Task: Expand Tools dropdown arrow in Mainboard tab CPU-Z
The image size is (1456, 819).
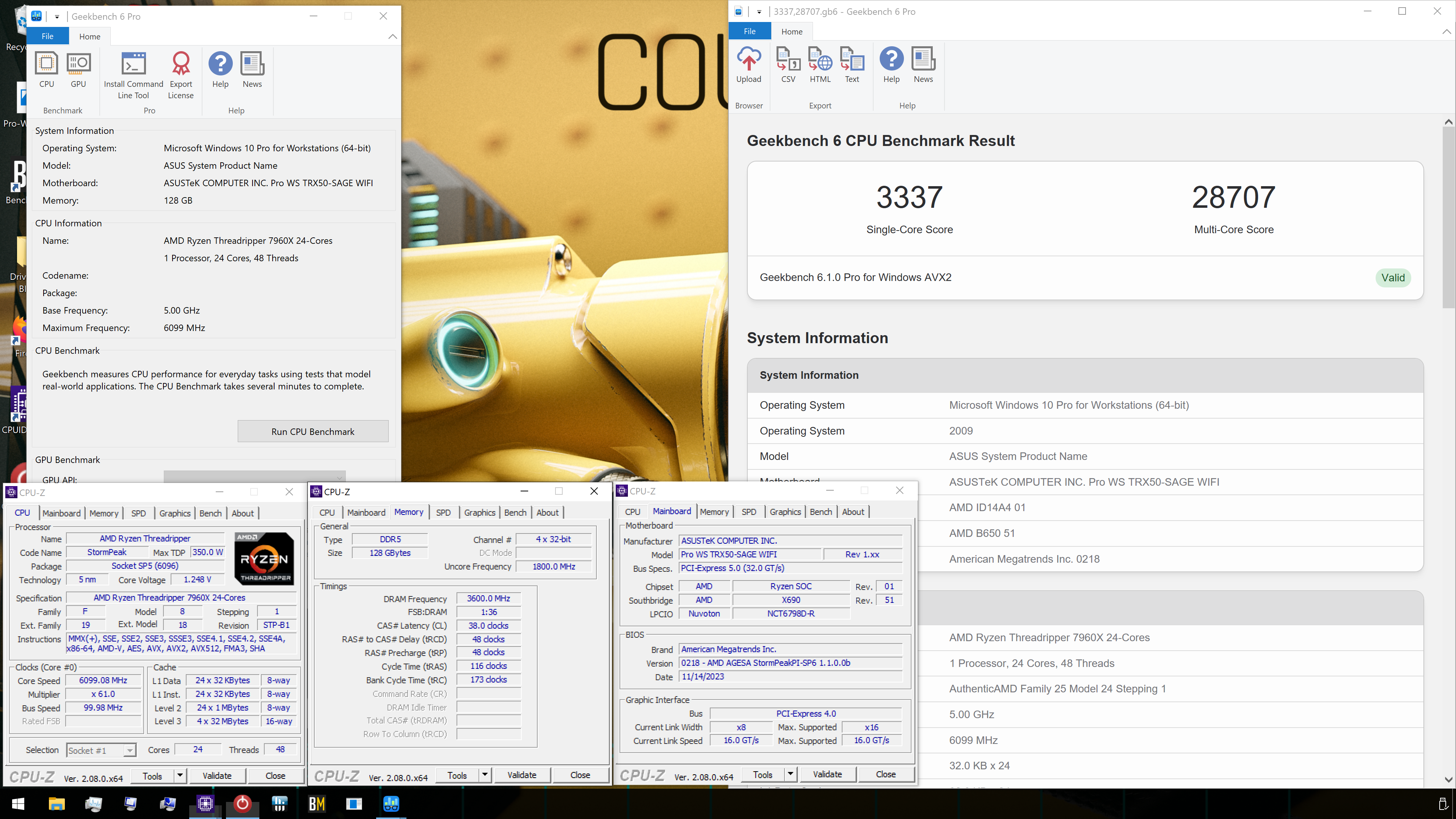Action: (790, 774)
